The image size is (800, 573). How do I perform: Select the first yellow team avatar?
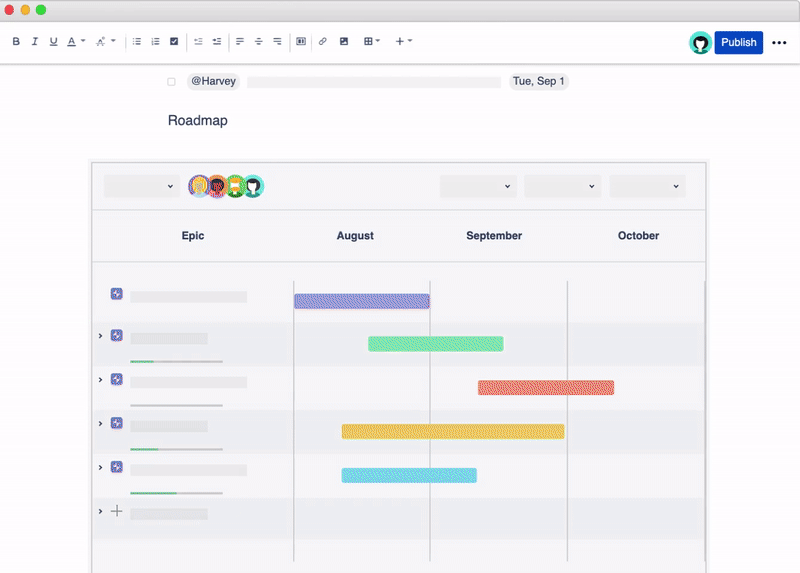pyautogui.click(x=198, y=186)
